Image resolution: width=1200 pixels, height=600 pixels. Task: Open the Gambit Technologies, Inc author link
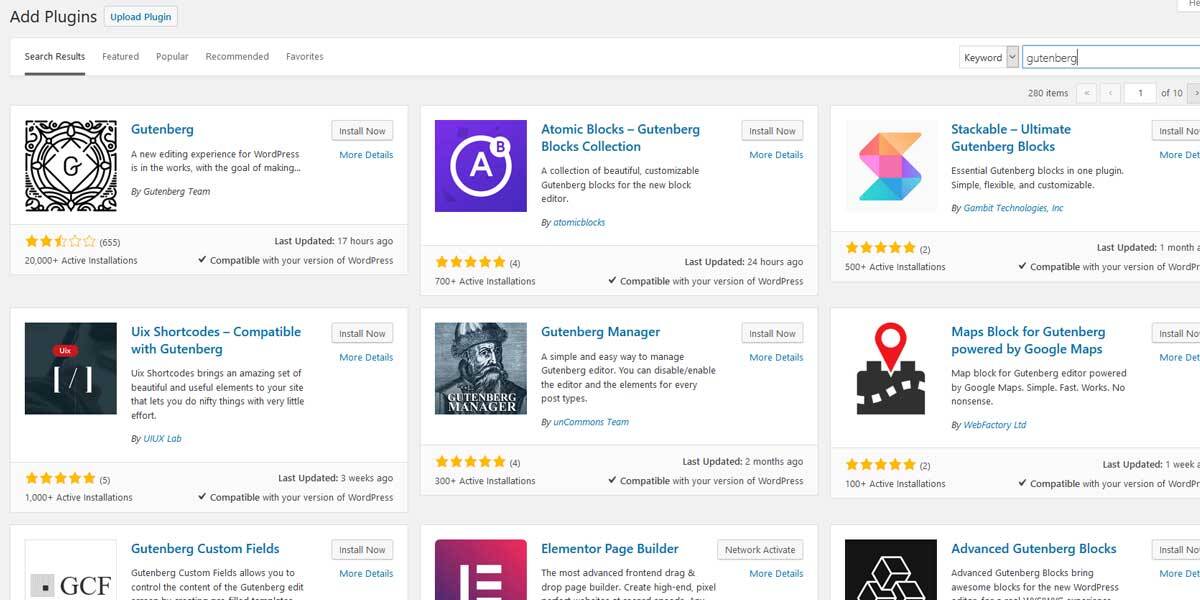pos(1013,208)
